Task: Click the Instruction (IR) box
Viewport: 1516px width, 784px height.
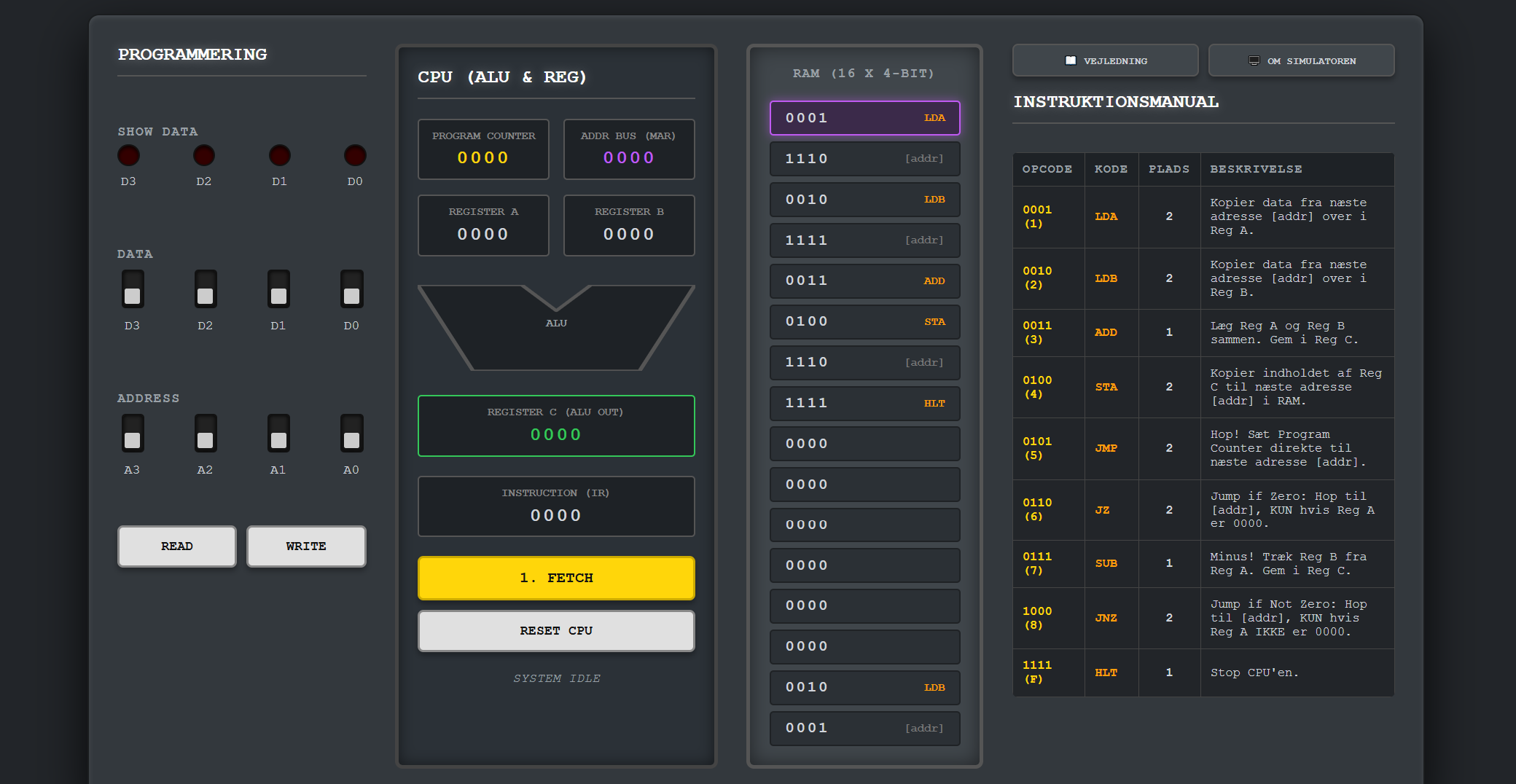Action: (556, 506)
